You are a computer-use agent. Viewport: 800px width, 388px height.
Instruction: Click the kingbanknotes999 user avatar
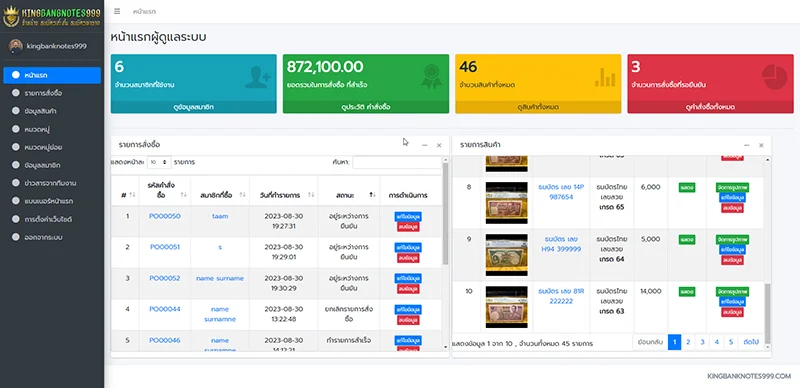15,46
